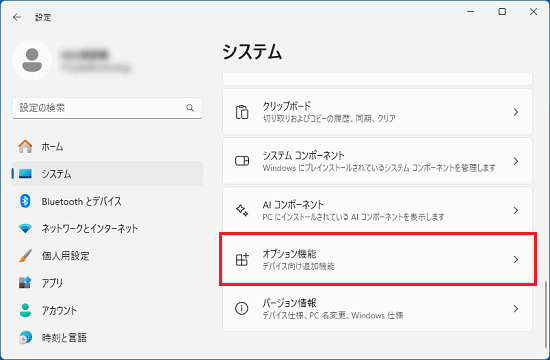
Task: Click the user profile avatar
Action: tap(32, 60)
